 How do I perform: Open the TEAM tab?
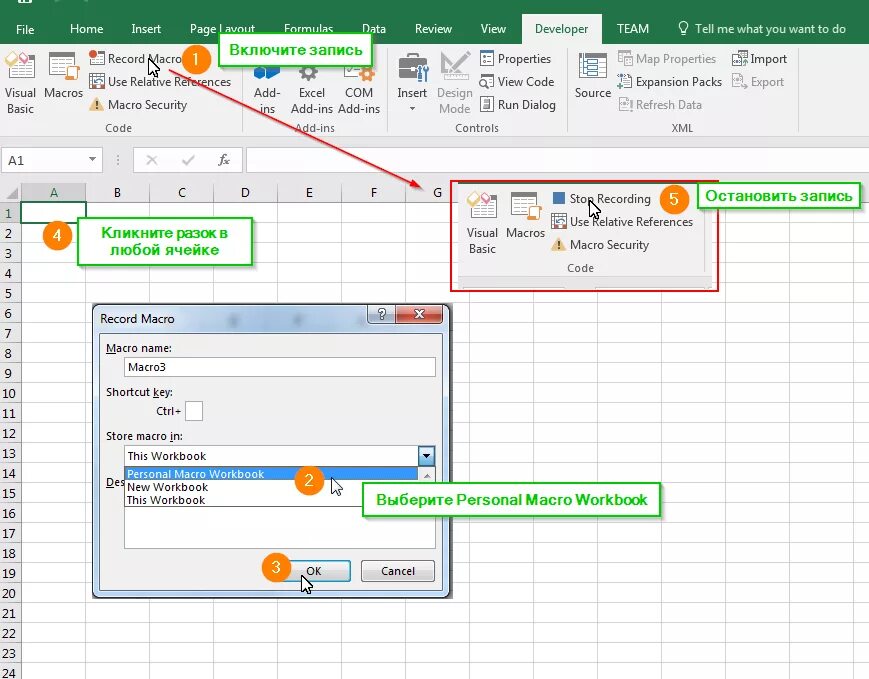633,29
